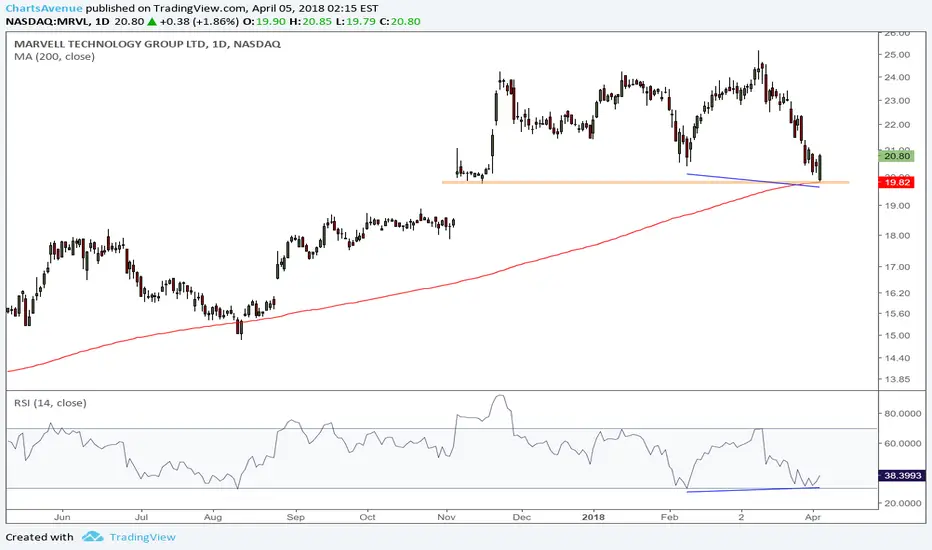Click the C:20.80 close value
This screenshot has width=932, height=550.
400,21
